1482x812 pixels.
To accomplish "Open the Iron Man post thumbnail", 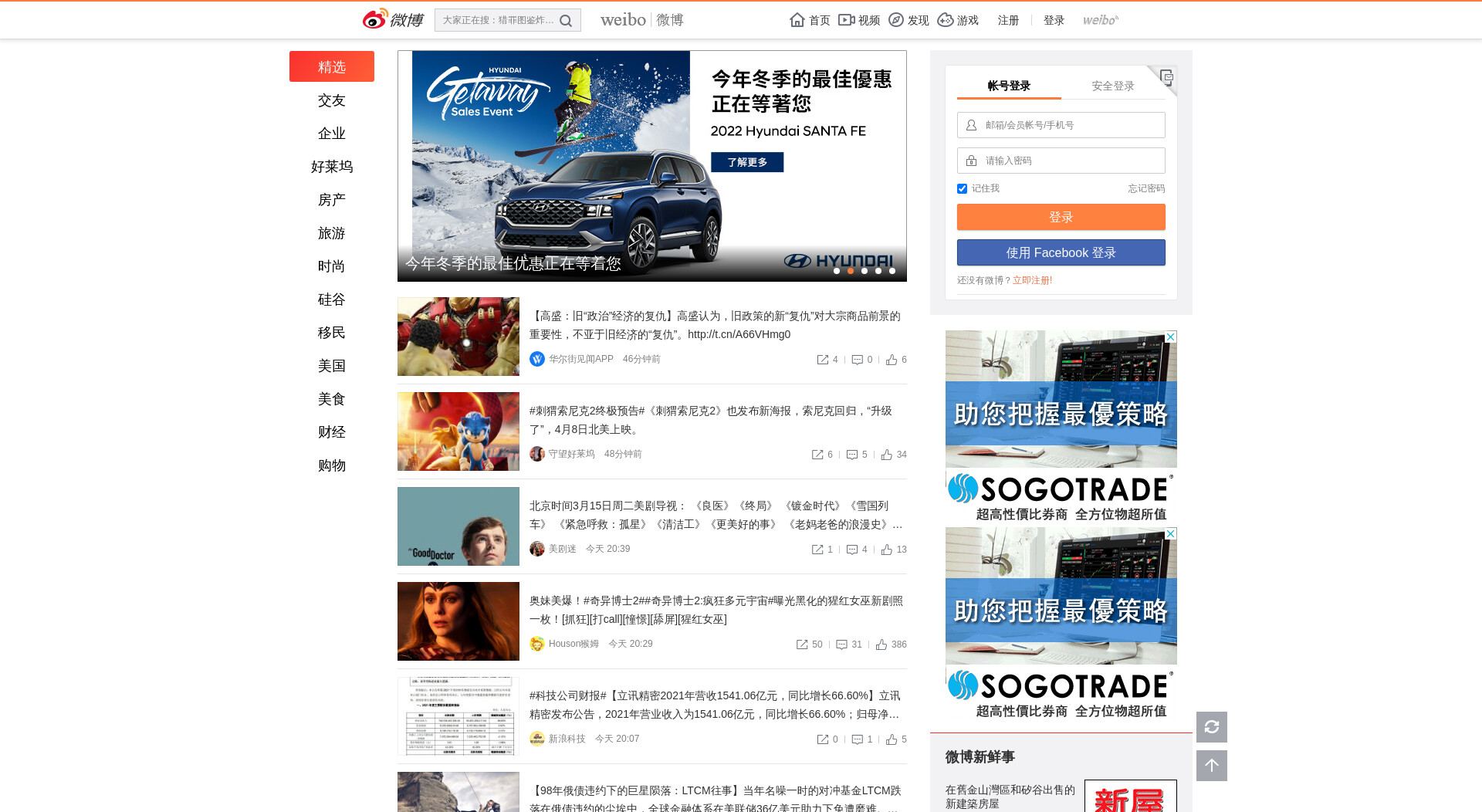I will [x=458, y=337].
